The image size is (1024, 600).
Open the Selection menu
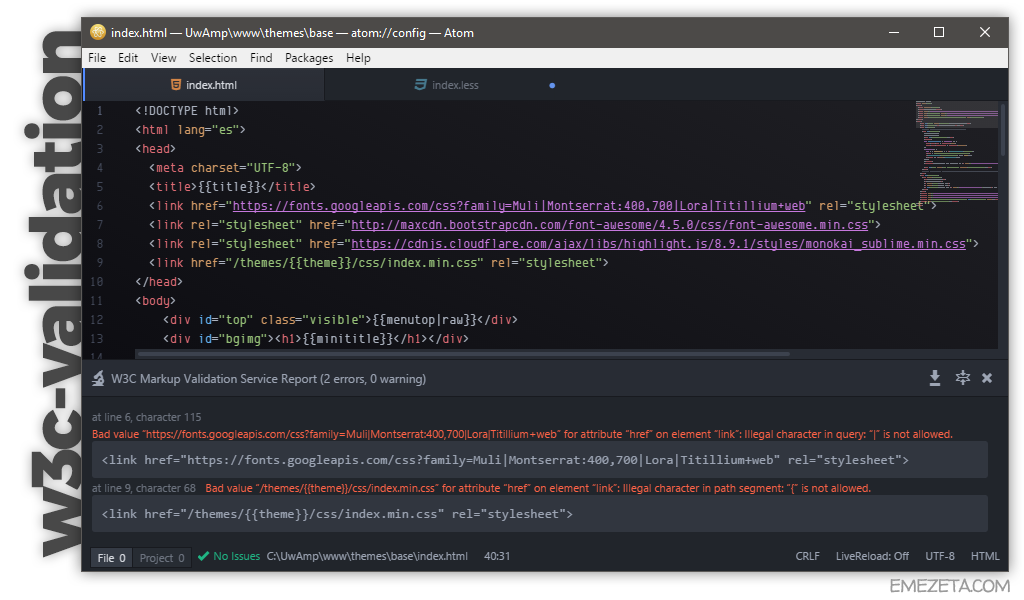(213, 58)
